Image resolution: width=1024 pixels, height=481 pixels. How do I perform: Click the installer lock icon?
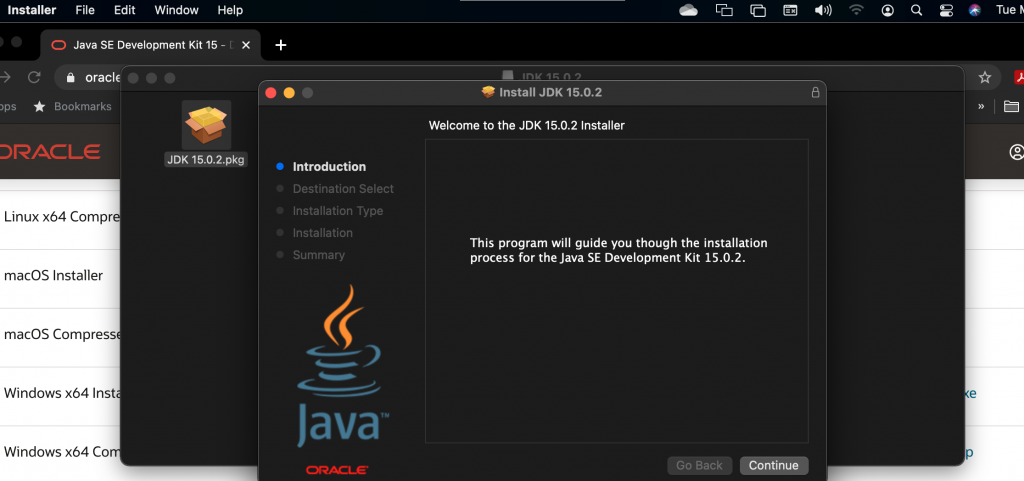(x=815, y=93)
